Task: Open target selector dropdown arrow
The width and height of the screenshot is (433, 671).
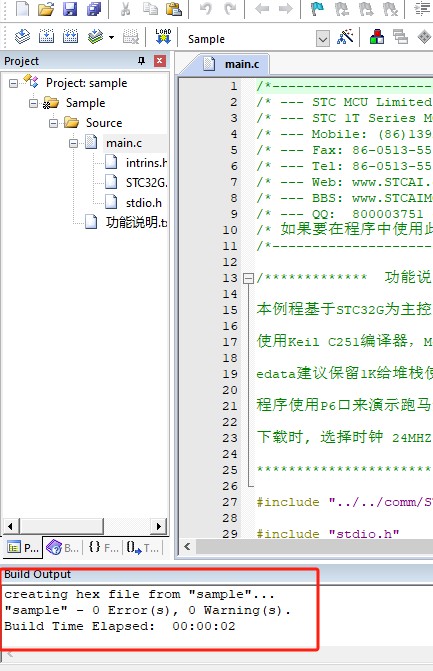Action: pyautogui.click(x=323, y=39)
